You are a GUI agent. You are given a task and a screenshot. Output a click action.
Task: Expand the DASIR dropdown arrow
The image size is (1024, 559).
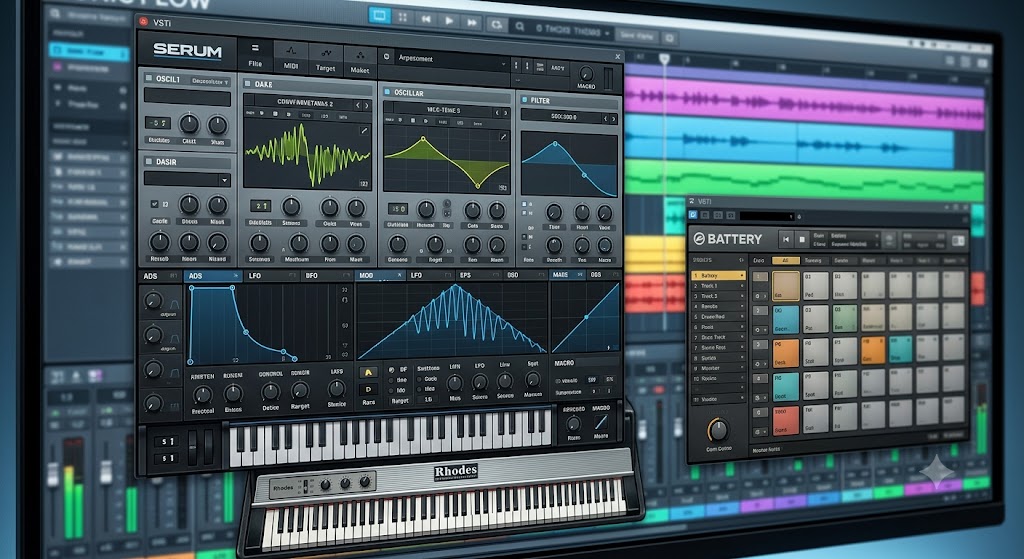225,180
